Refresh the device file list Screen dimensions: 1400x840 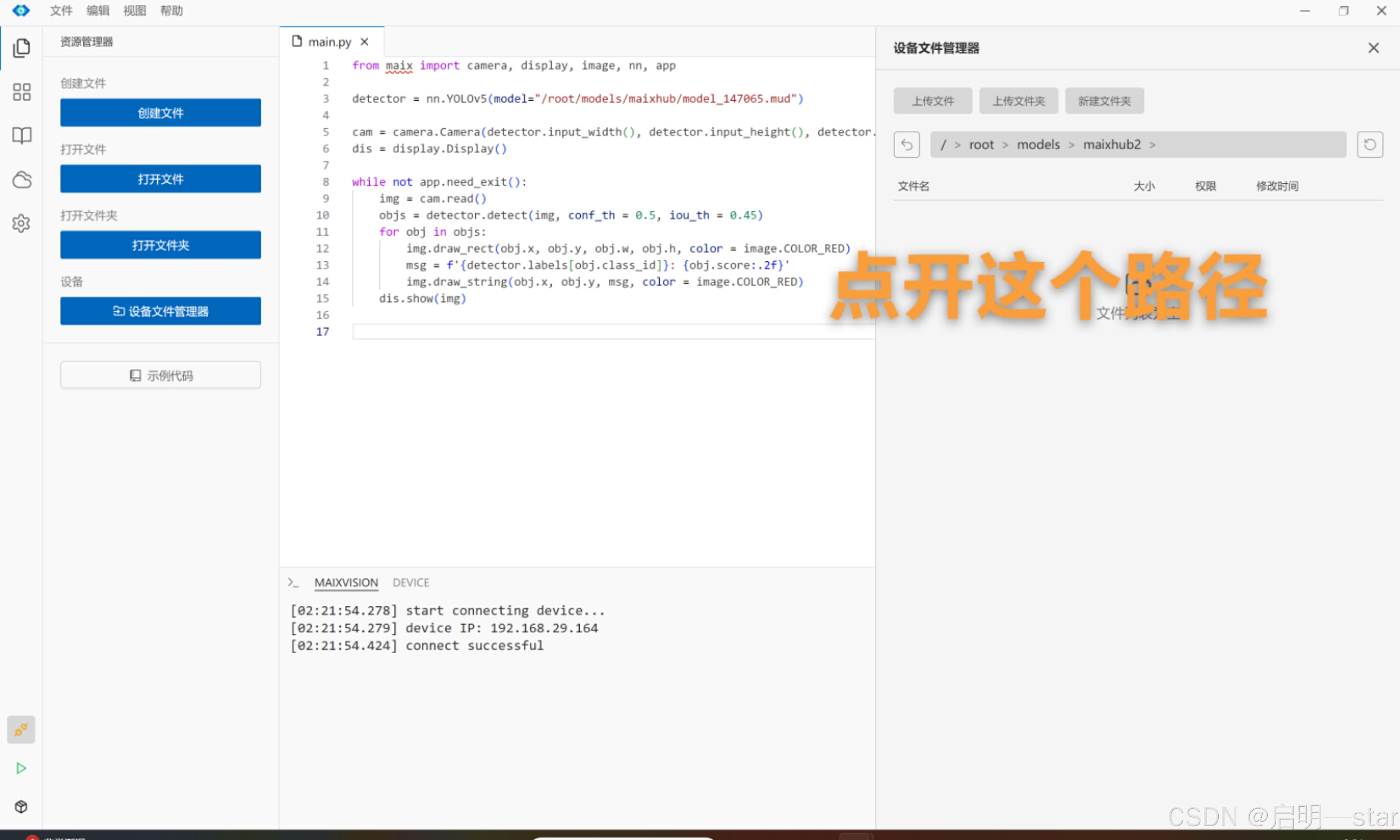coord(1369,145)
